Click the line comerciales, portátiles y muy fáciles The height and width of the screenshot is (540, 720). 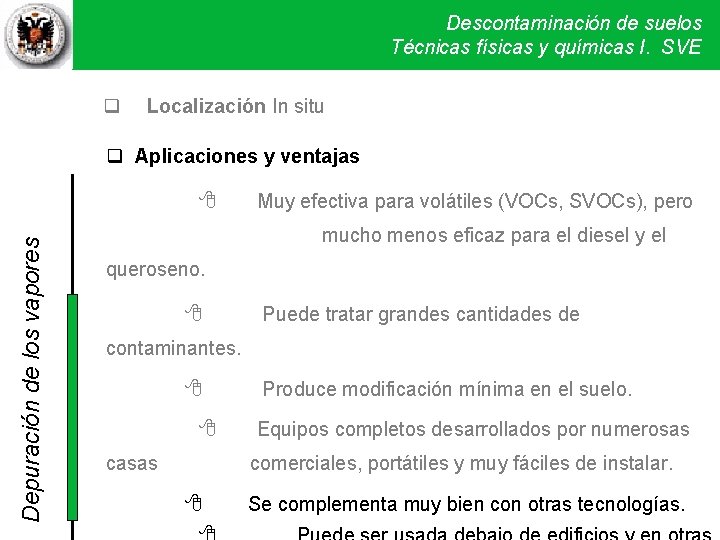[461, 464]
